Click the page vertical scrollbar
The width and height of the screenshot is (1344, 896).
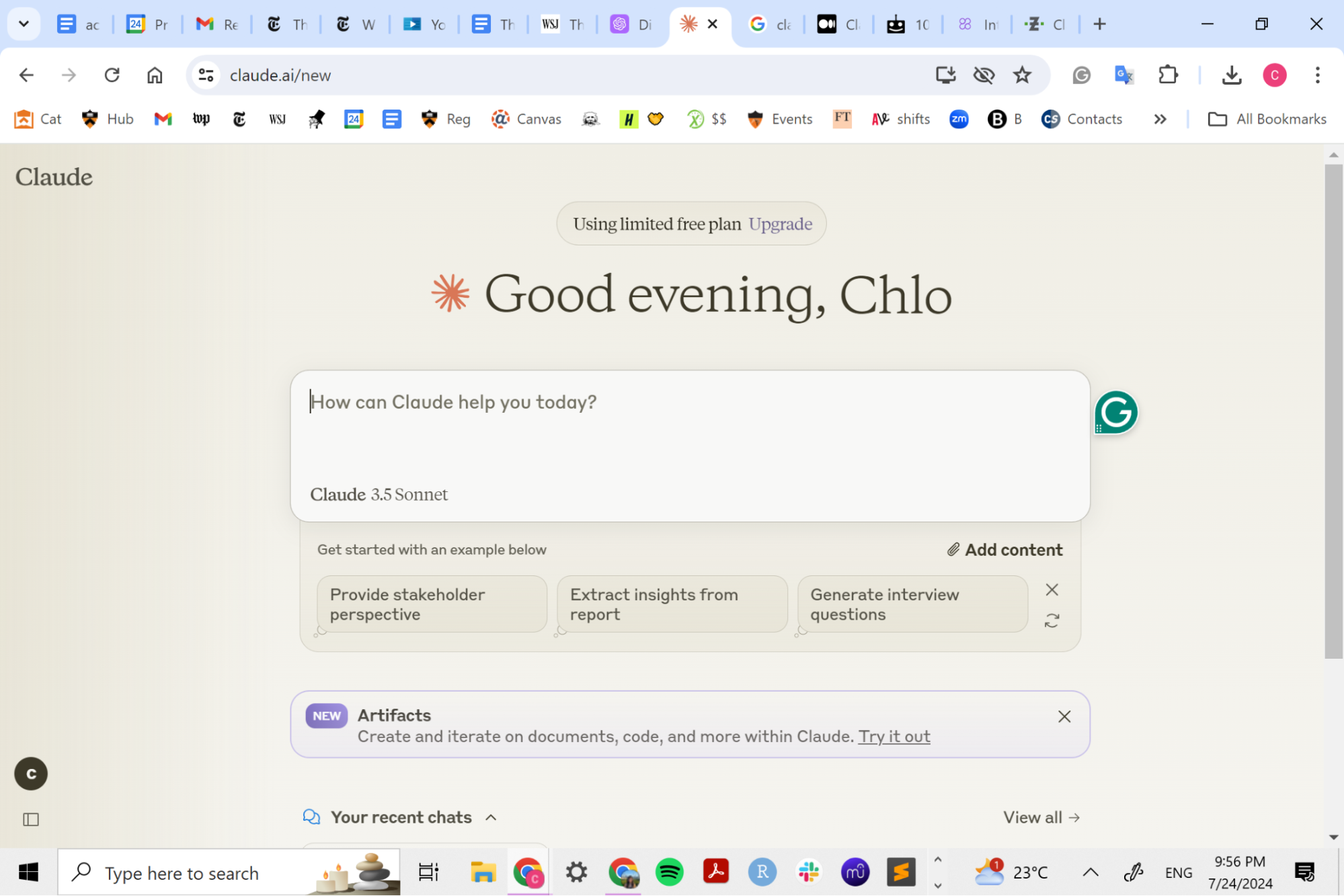1333,410
